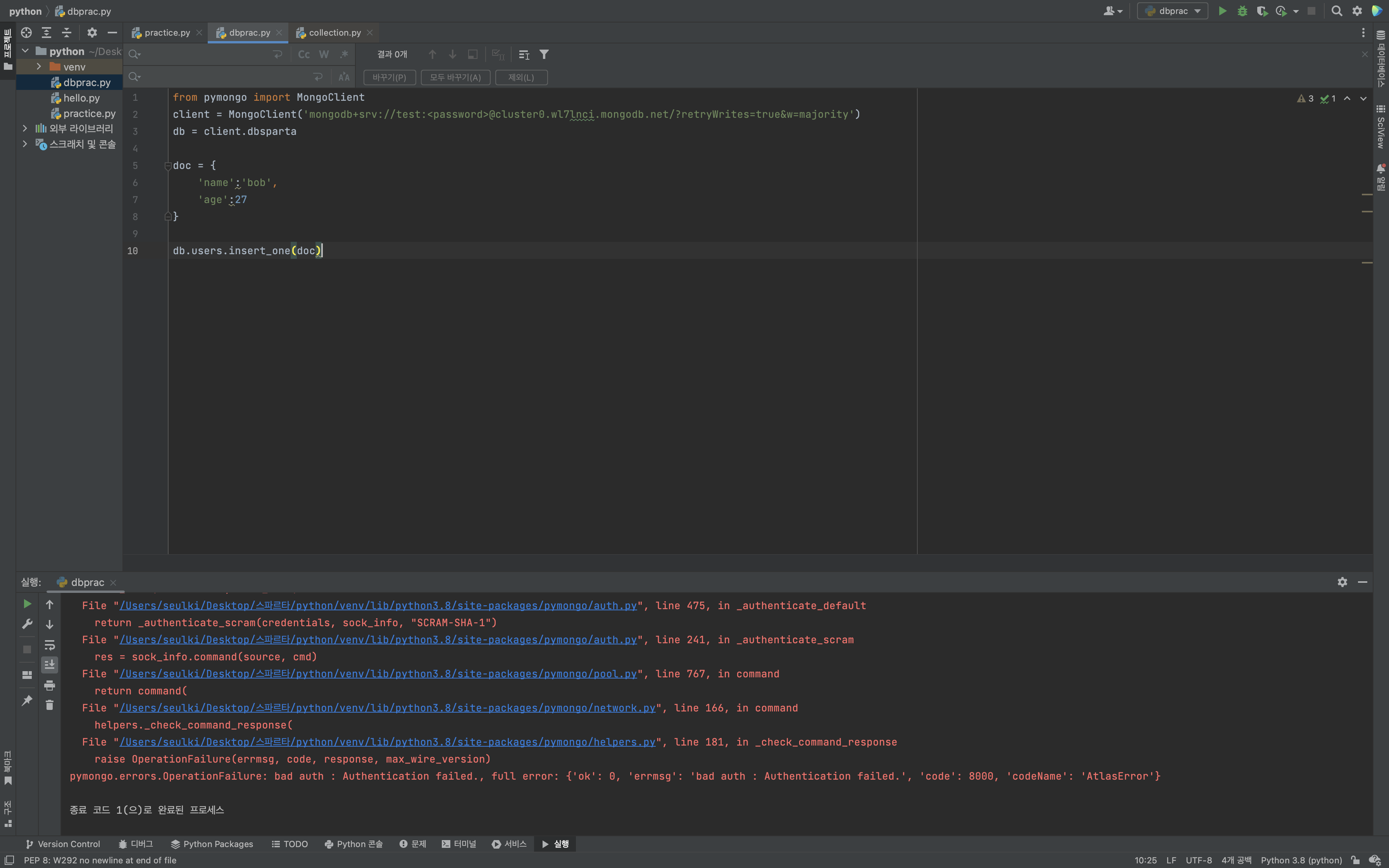Open the TODO tool tab

[x=290, y=844]
